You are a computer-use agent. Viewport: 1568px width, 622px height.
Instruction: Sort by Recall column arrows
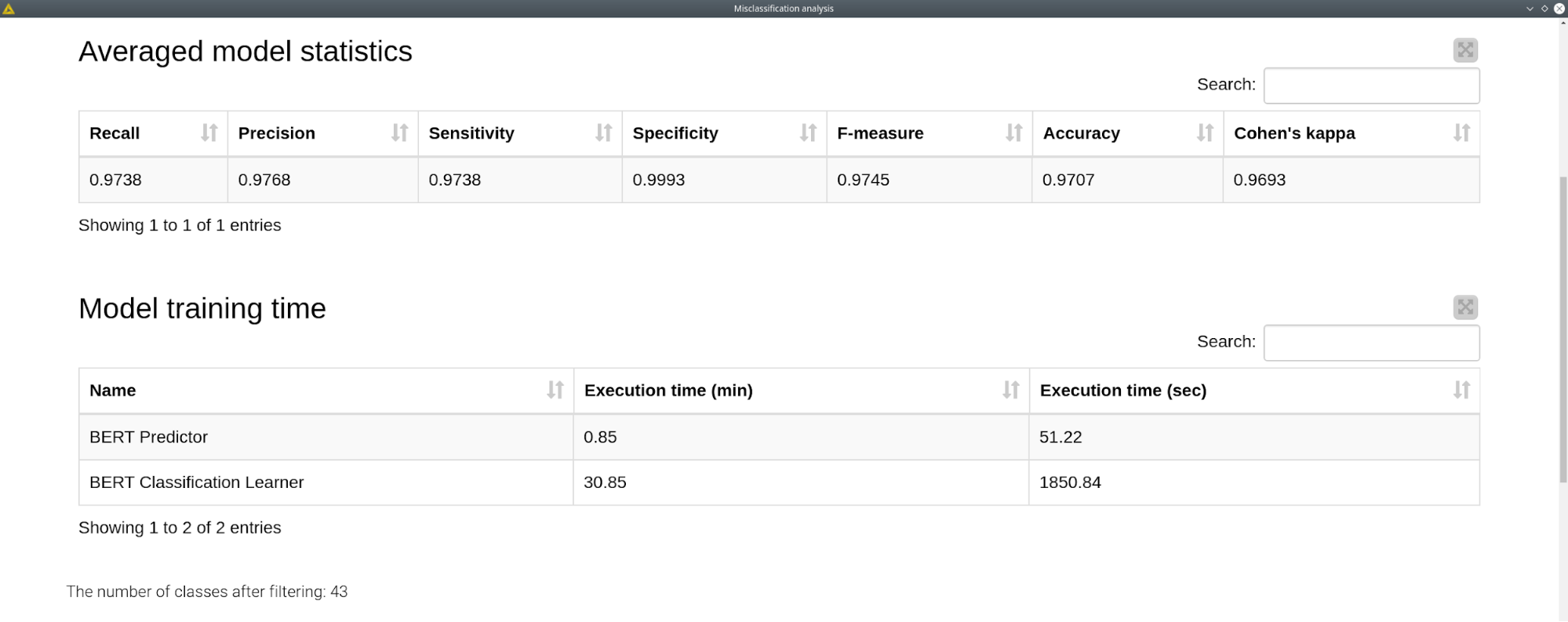[209, 133]
